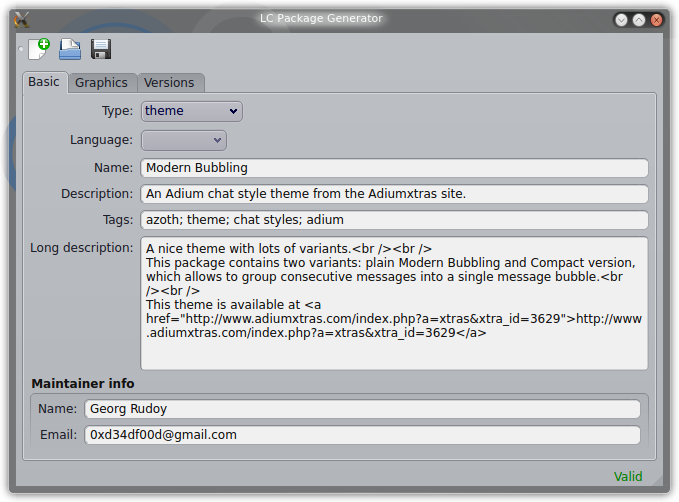Image resolution: width=679 pixels, height=502 pixels.
Task: Click the green Valid status label
Action: pyautogui.click(x=628, y=476)
